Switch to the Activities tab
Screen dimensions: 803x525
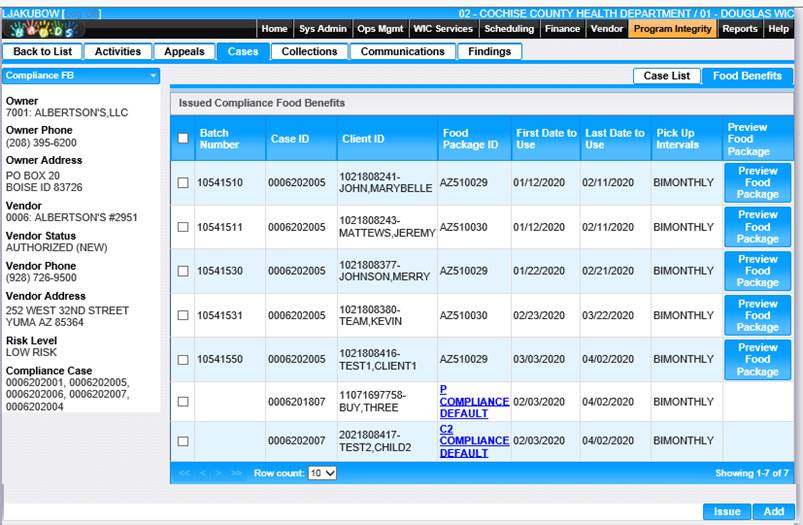click(118, 52)
